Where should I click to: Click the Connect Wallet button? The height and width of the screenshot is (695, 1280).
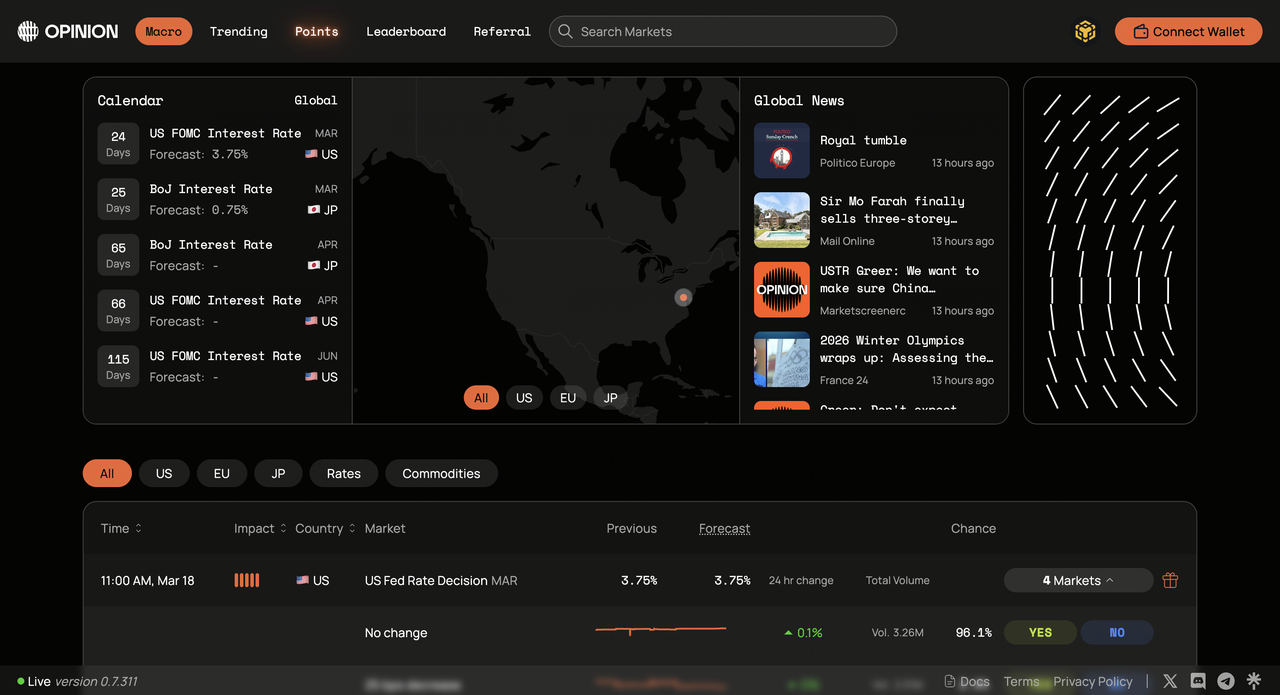[x=1188, y=31]
